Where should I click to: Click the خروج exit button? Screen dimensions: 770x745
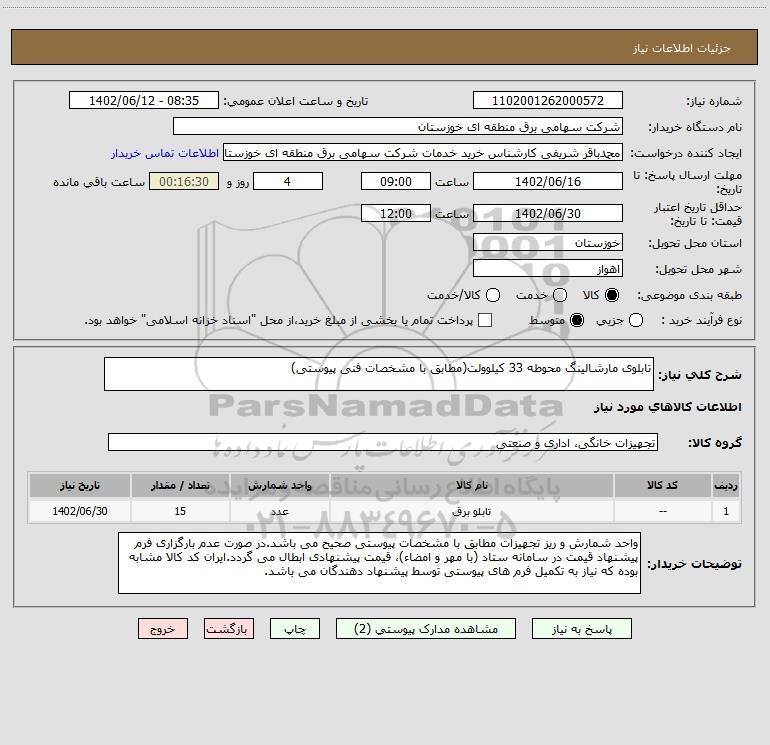tap(163, 629)
